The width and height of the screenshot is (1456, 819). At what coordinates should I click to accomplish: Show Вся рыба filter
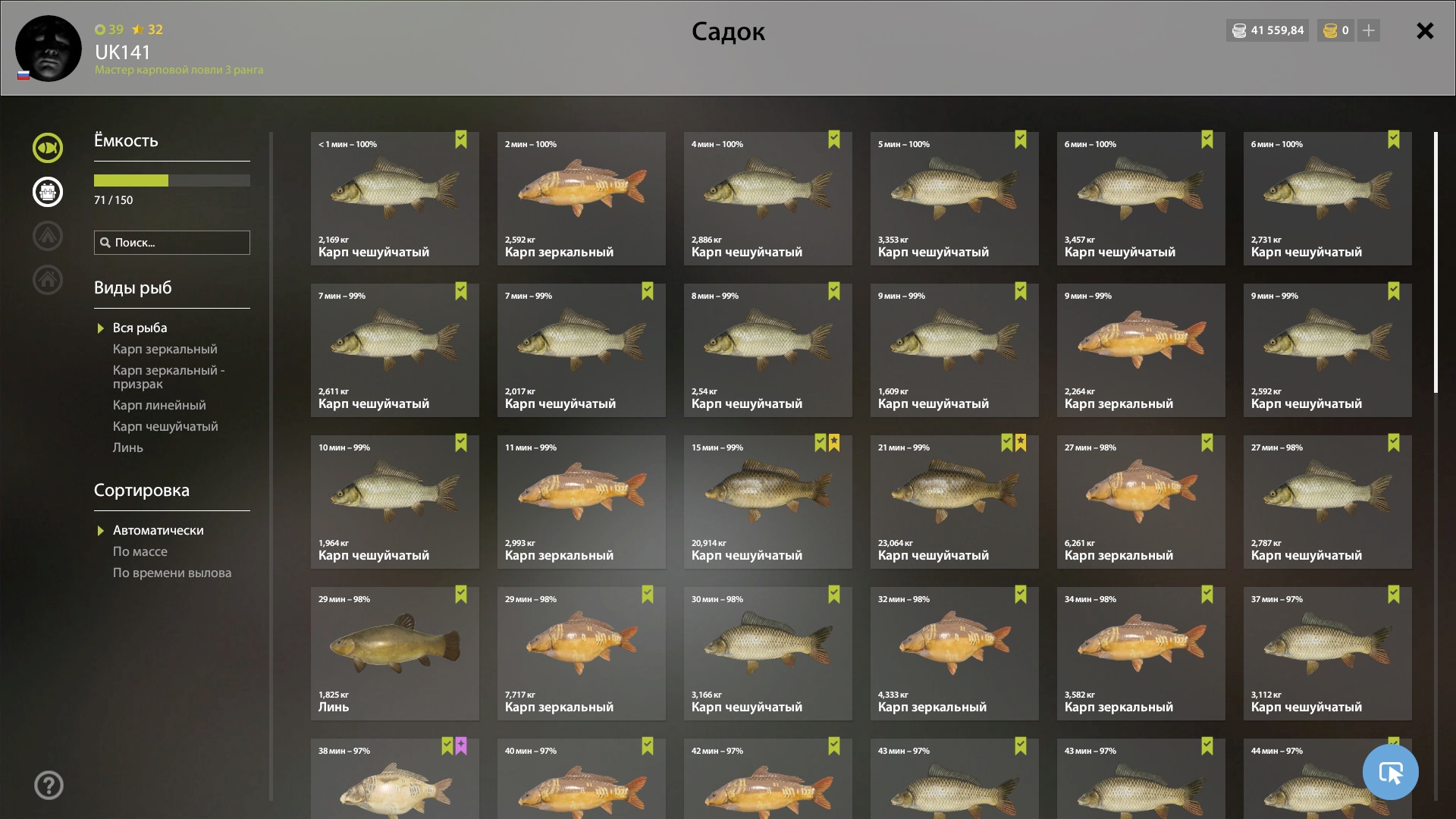[x=140, y=328]
